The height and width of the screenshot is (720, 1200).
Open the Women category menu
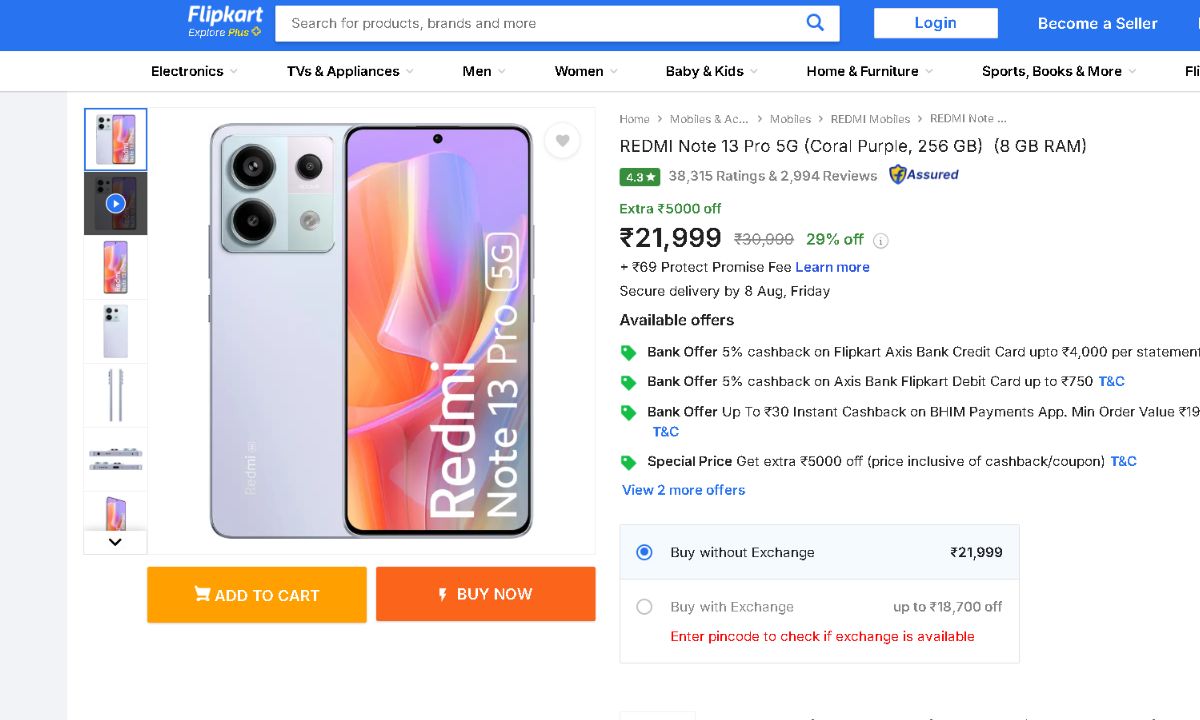point(586,71)
